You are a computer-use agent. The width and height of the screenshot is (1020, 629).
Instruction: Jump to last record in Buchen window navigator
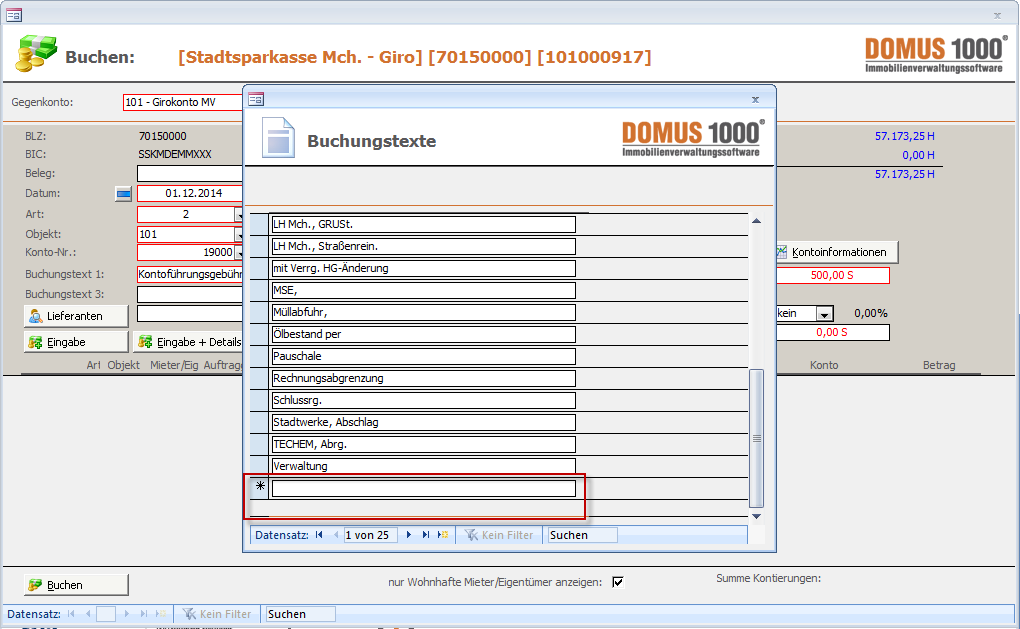pyautogui.click(x=143, y=613)
